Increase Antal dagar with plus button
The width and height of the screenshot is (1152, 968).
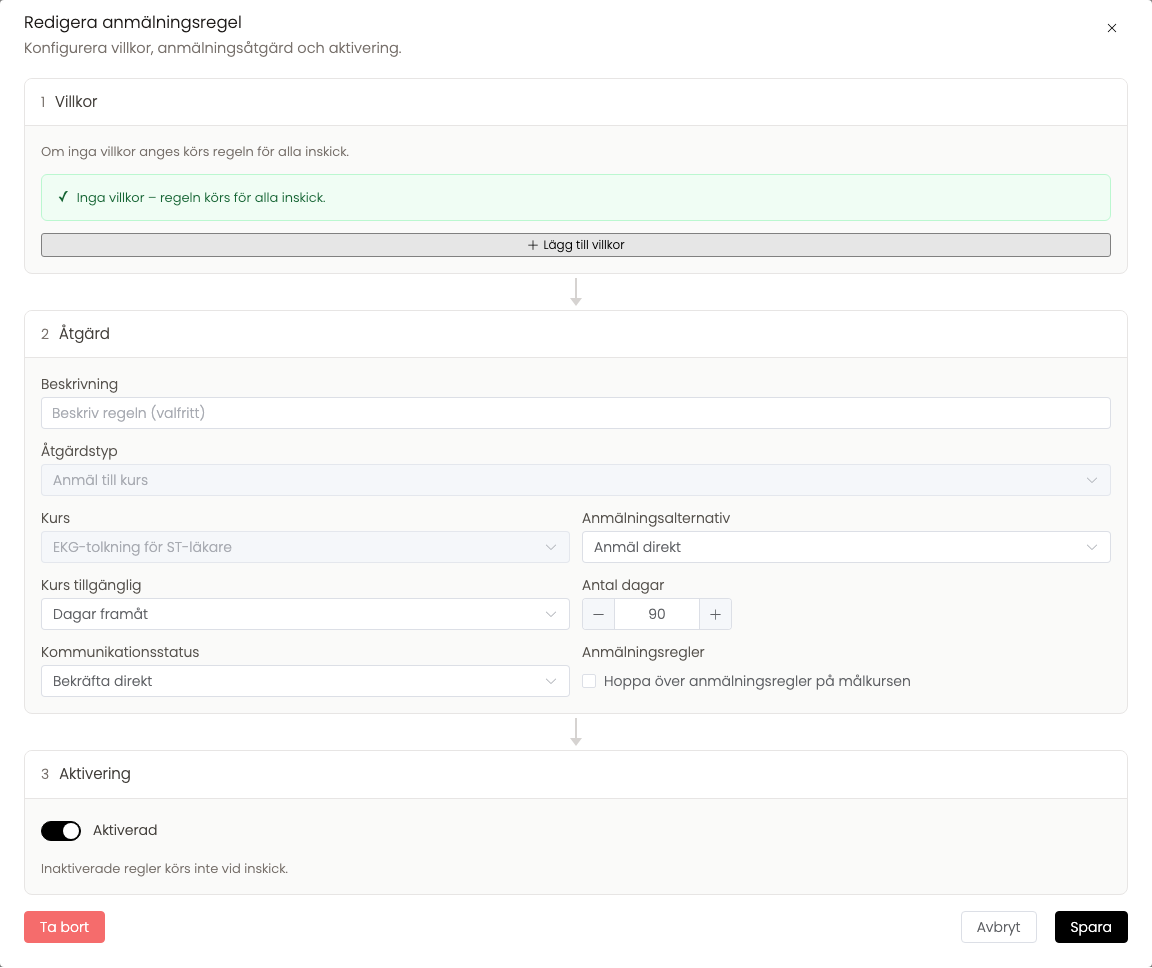coord(715,614)
